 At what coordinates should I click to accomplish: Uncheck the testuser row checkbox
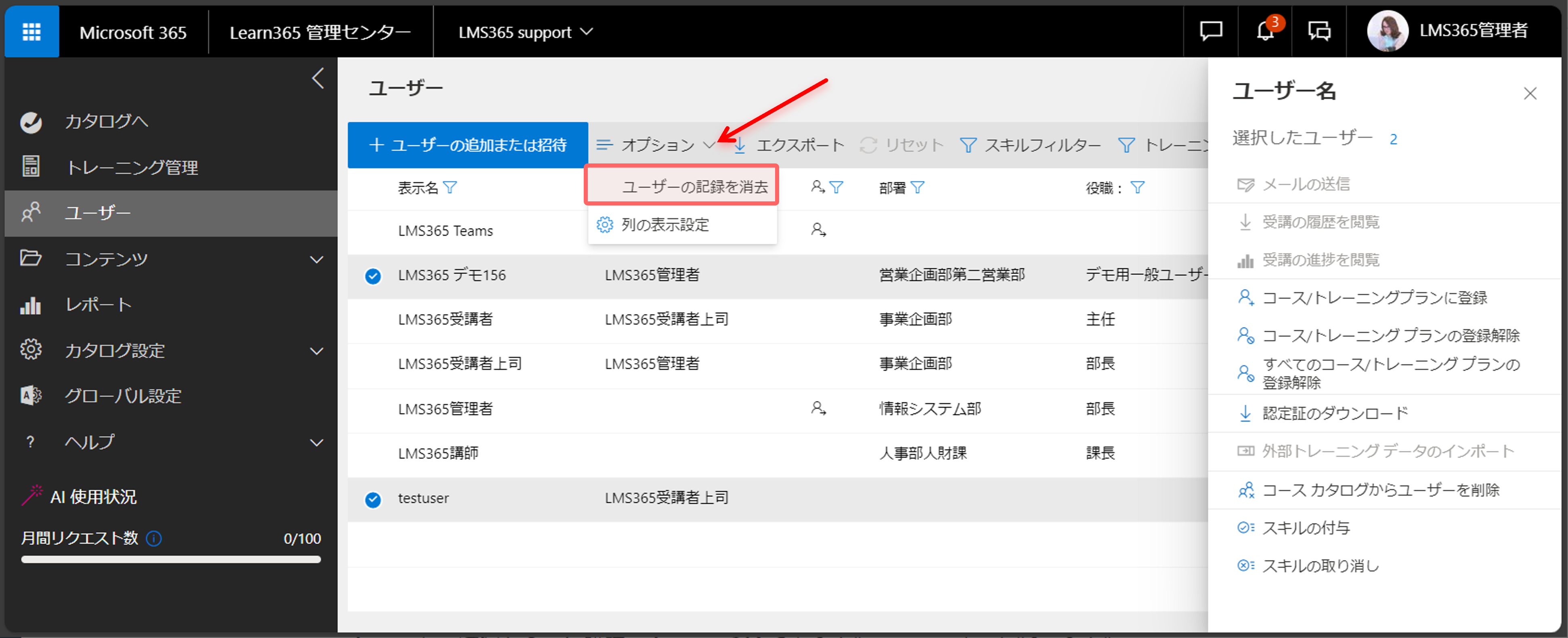pos(373,499)
